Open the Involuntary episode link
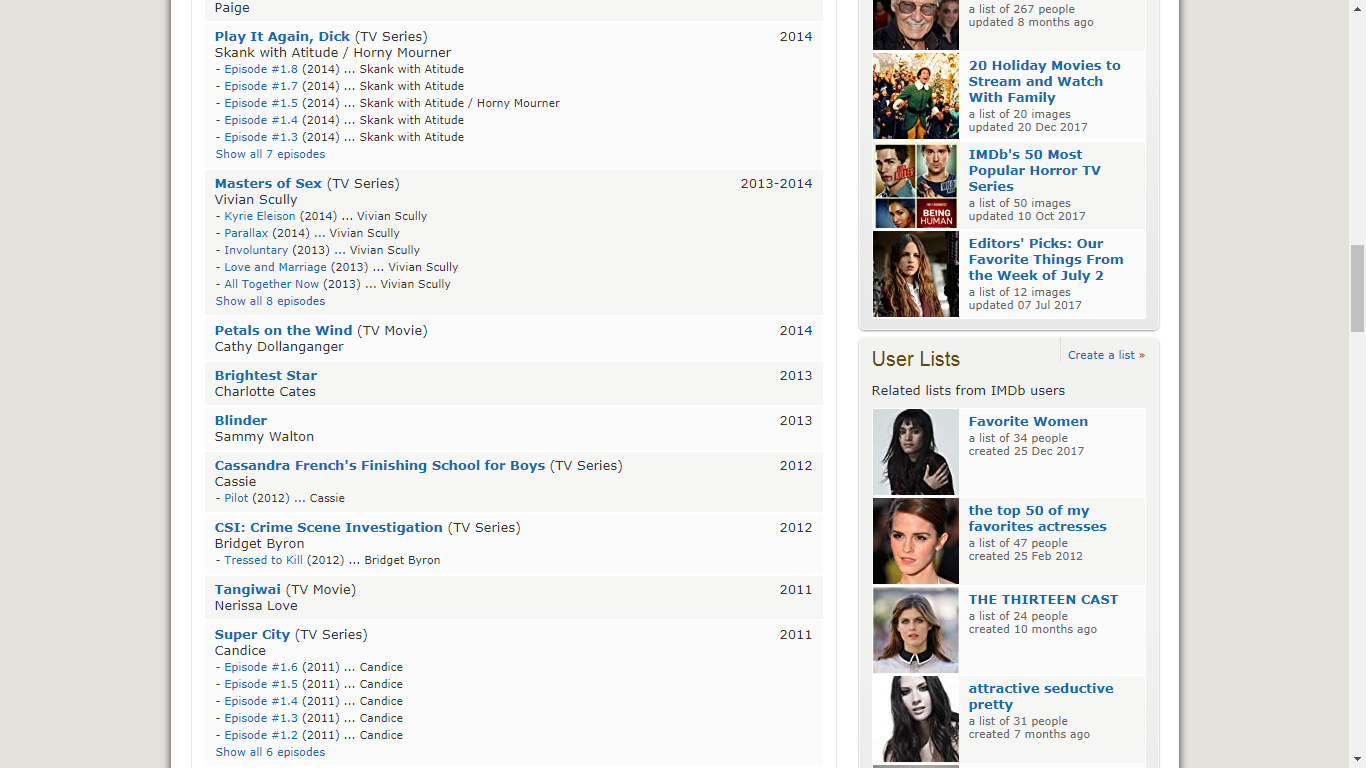Image resolution: width=1366 pixels, height=768 pixels. (x=256, y=251)
